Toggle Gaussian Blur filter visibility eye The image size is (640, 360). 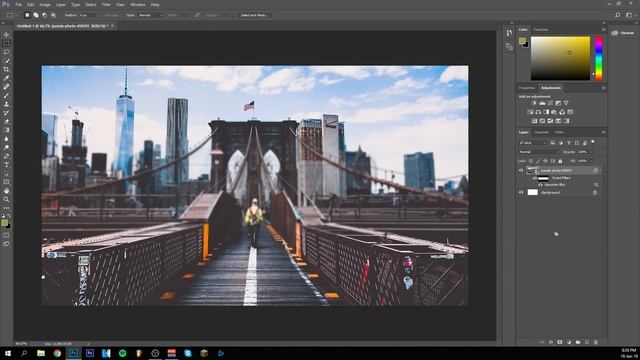(x=540, y=185)
